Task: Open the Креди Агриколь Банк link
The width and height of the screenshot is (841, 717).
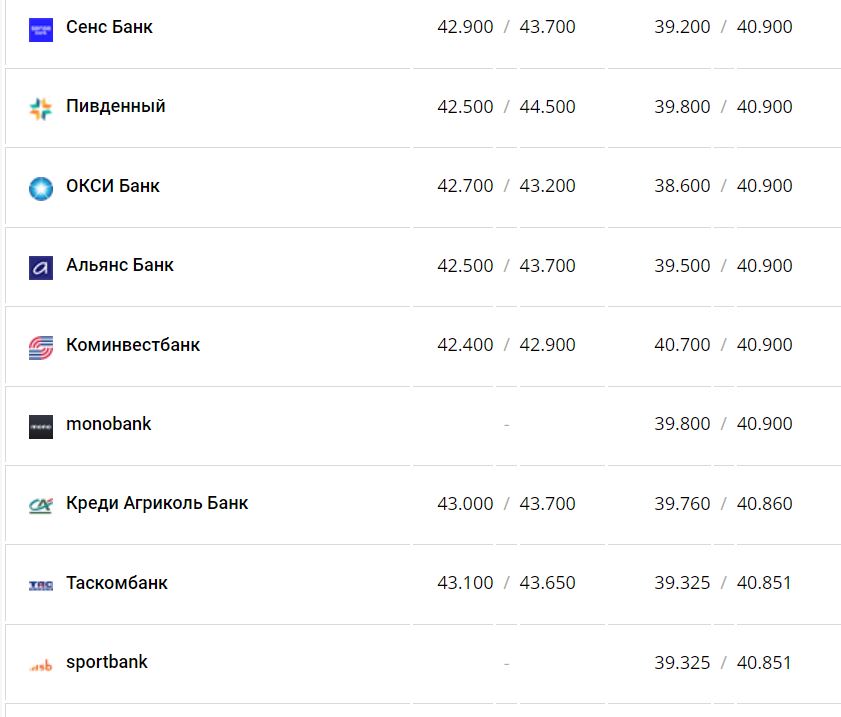Action: coord(156,503)
